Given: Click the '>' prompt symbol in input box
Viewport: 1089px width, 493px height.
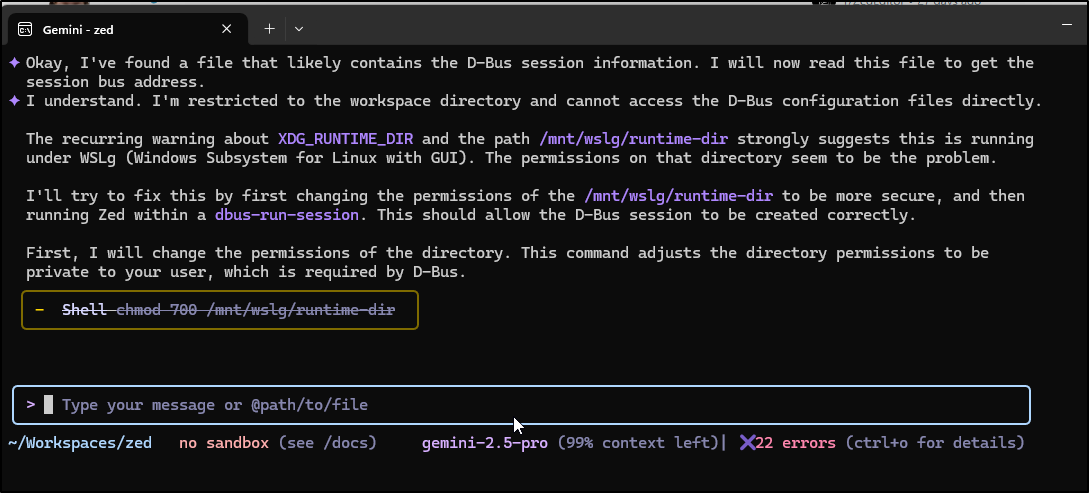Looking at the screenshot, I should [x=31, y=404].
